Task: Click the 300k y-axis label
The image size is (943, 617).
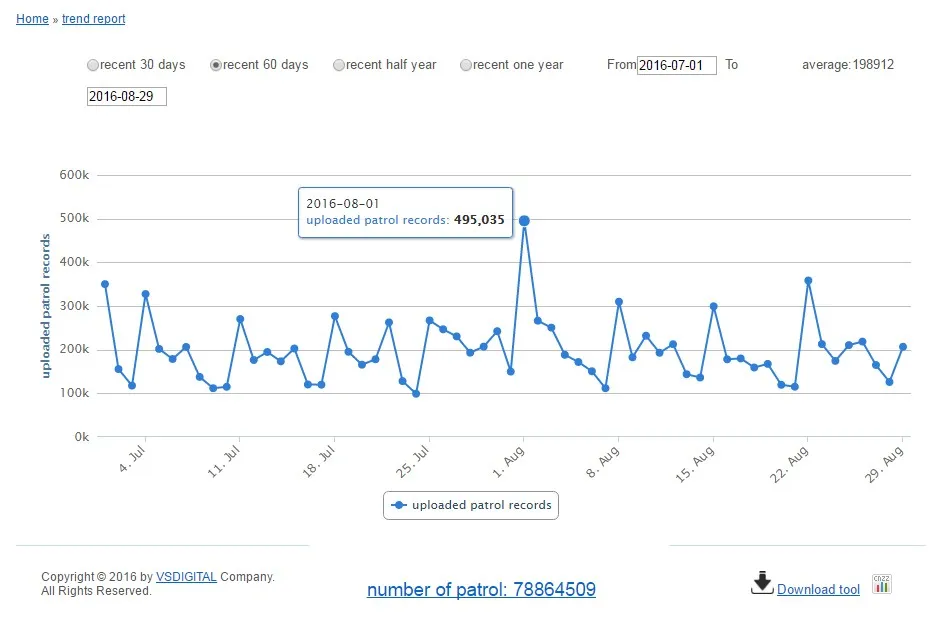Action: (x=74, y=306)
